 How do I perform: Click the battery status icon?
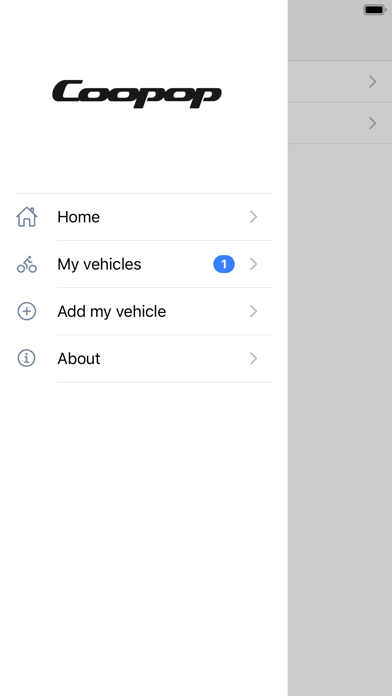tap(374, 9)
